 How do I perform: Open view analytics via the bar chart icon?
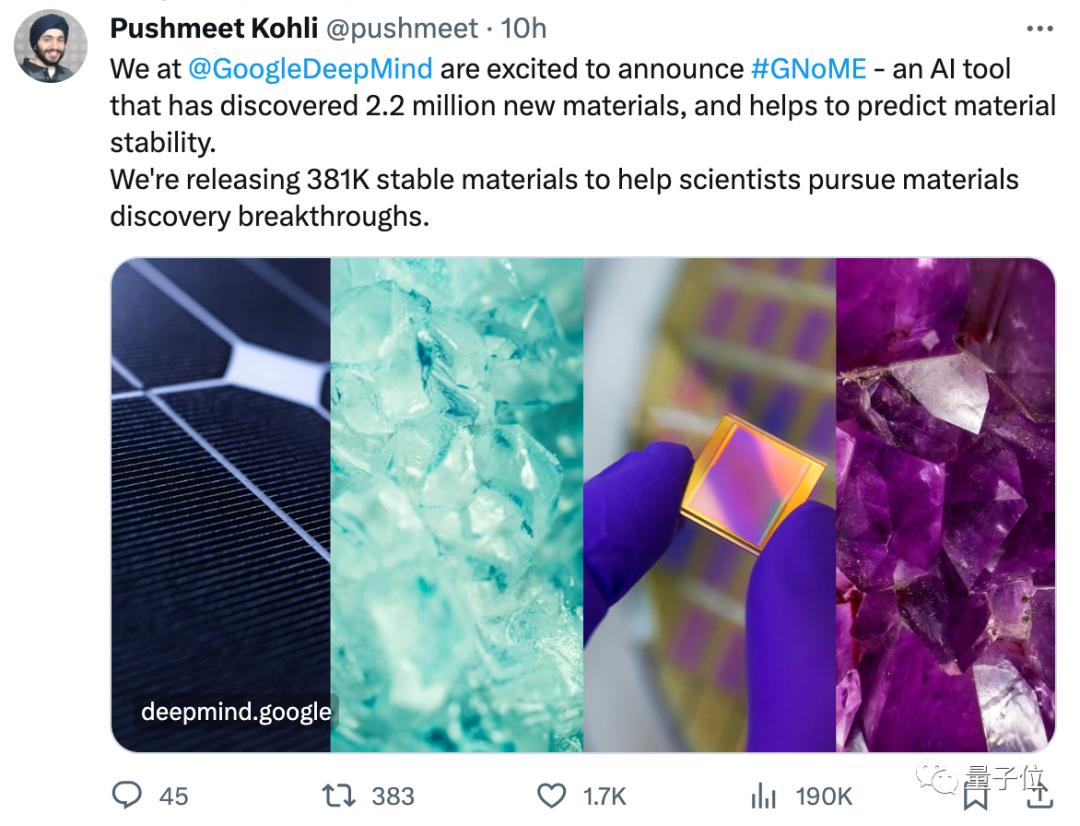pyautogui.click(x=764, y=796)
